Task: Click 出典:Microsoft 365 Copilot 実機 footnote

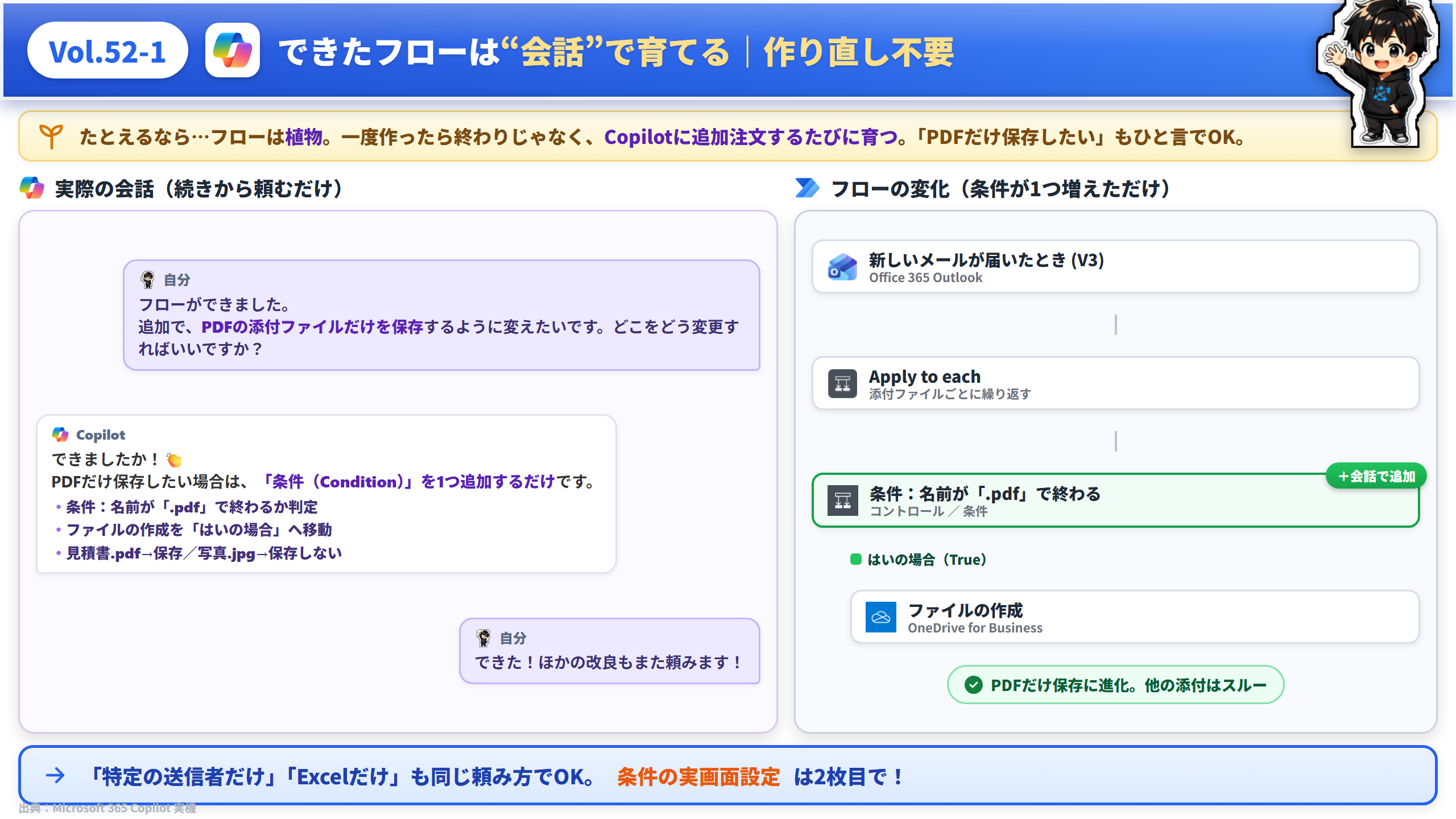Action: pyautogui.click(x=107, y=808)
